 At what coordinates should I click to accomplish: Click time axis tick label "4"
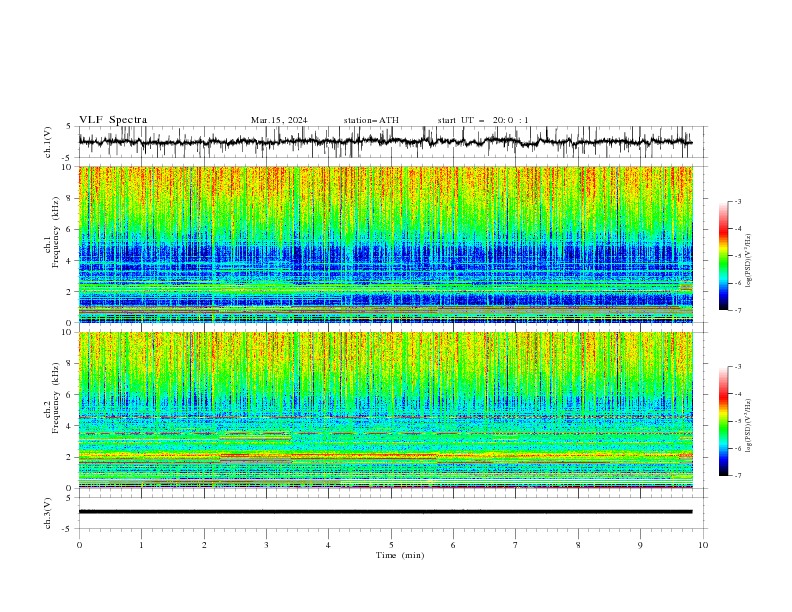pos(328,545)
